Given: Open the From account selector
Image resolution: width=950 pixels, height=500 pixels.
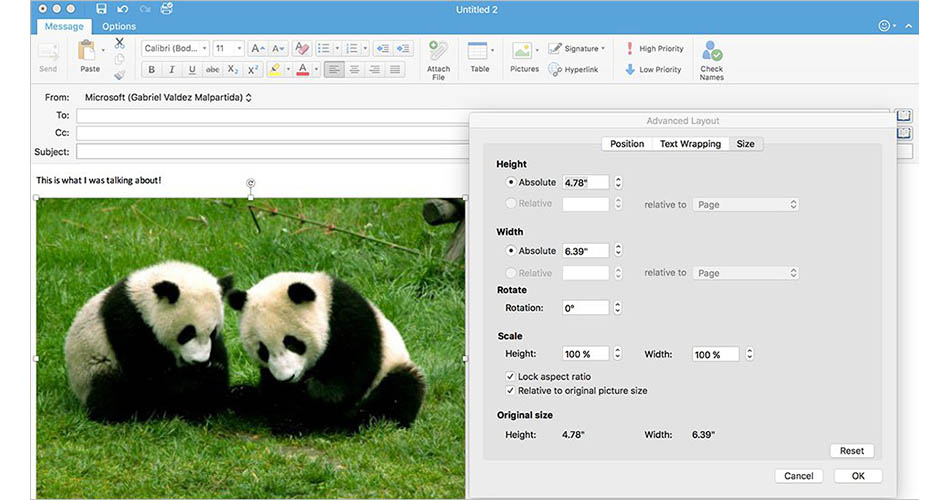Looking at the screenshot, I should click(168, 97).
